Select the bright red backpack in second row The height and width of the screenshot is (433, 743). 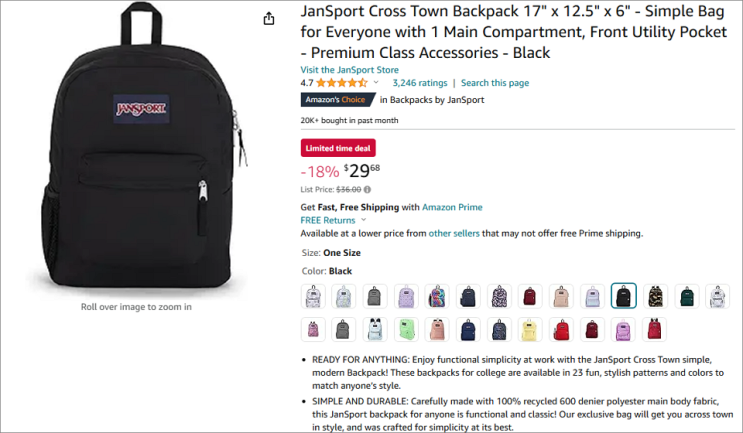pyautogui.click(x=561, y=329)
